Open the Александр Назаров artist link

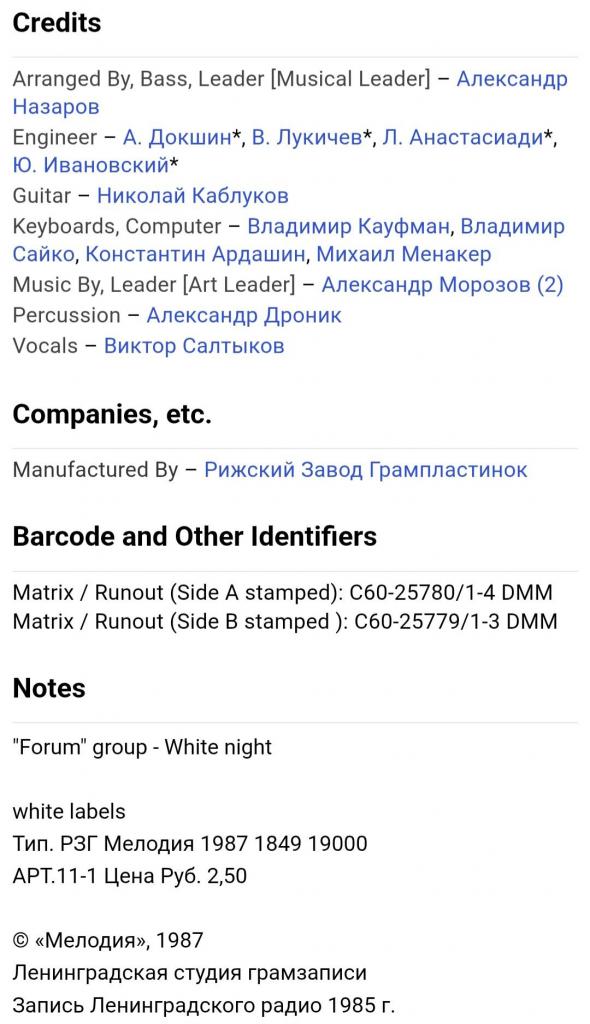pyautogui.click(x=512, y=79)
